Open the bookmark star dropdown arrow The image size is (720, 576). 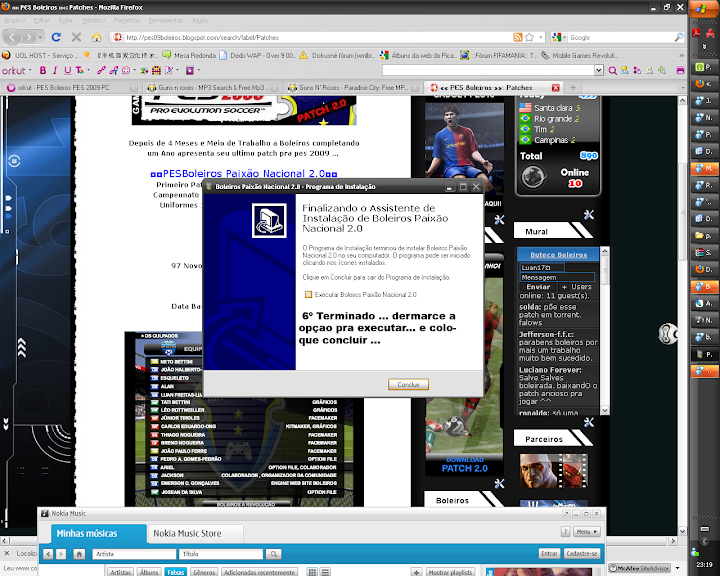pyautogui.click(x=540, y=37)
